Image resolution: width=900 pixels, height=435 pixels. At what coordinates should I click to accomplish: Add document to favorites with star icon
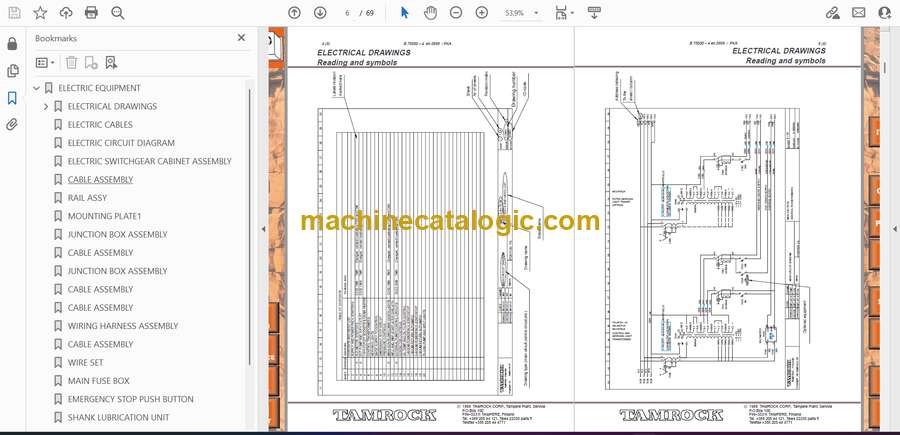point(40,13)
